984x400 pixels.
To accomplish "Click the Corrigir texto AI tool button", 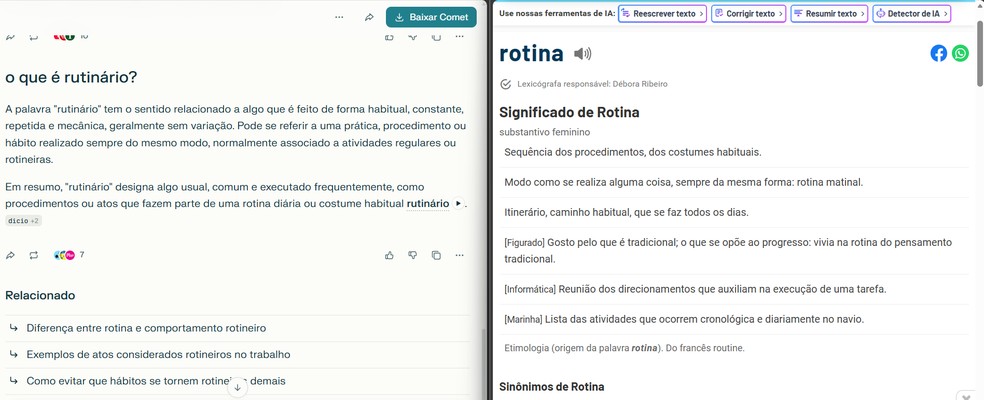I will (749, 13).
